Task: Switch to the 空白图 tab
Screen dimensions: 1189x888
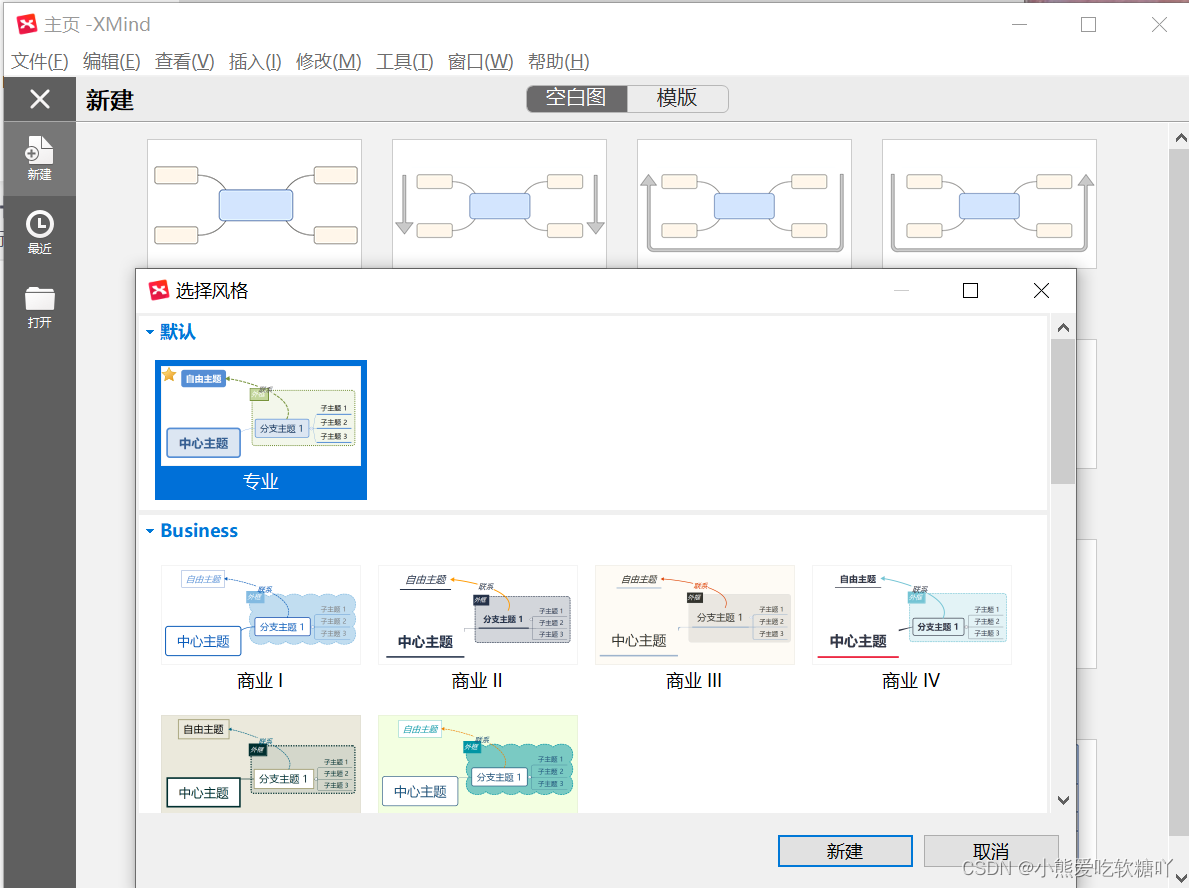Action: pos(576,99)
